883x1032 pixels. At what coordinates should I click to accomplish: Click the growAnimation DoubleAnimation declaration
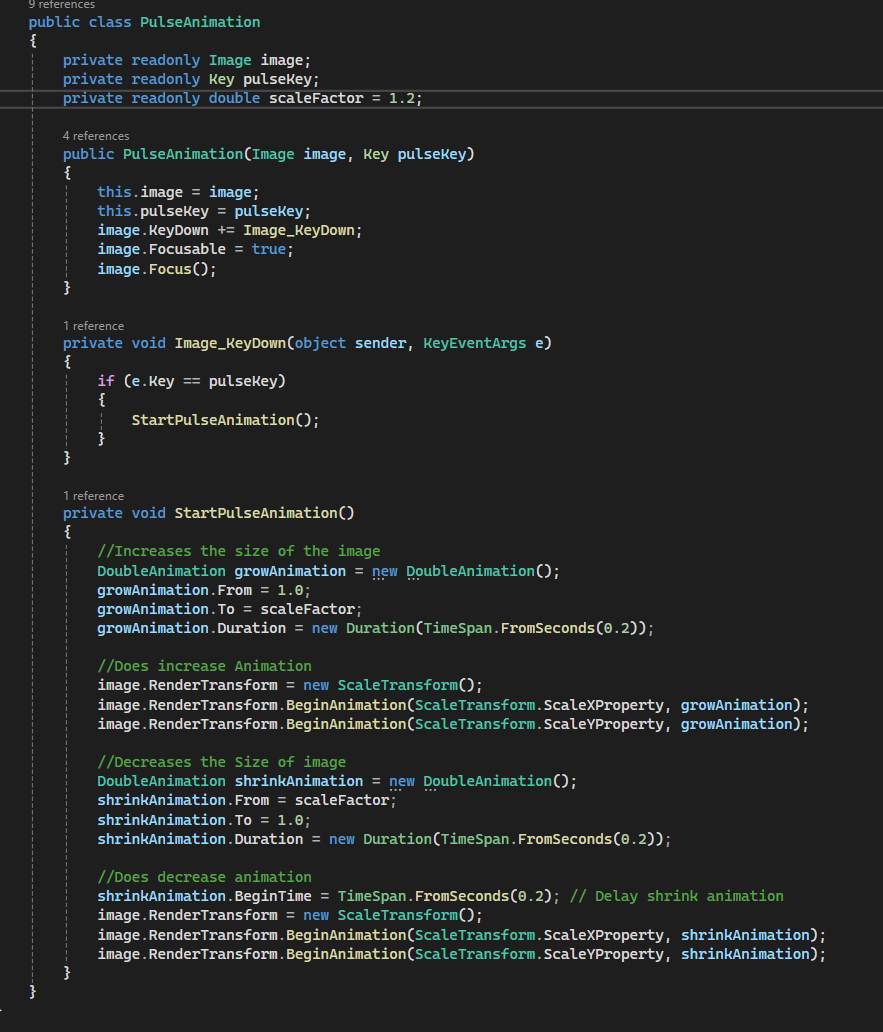pos(290,570)
